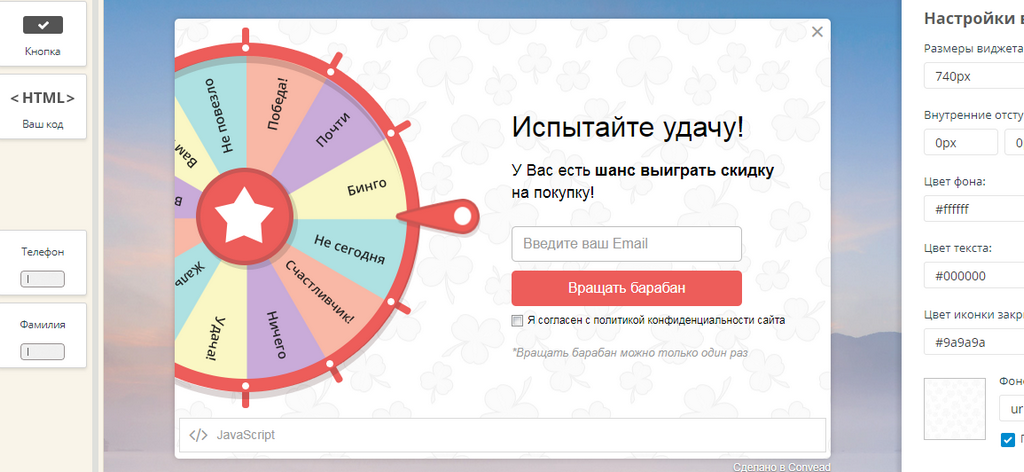
Task: Click the Почти wheel sector
Action: [333, 131]
